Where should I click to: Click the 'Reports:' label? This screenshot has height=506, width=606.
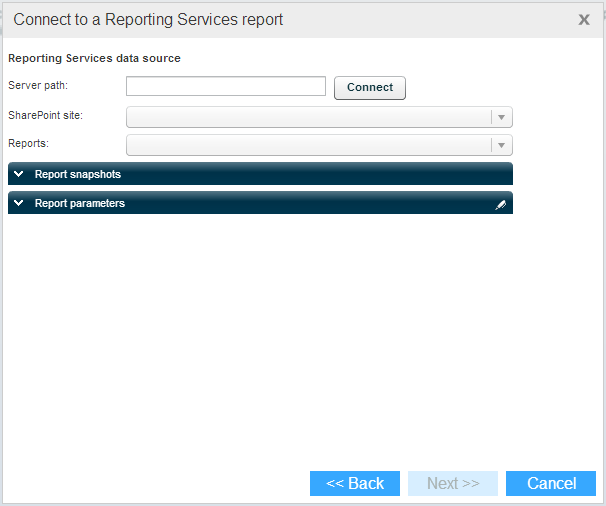pos(28,144)
